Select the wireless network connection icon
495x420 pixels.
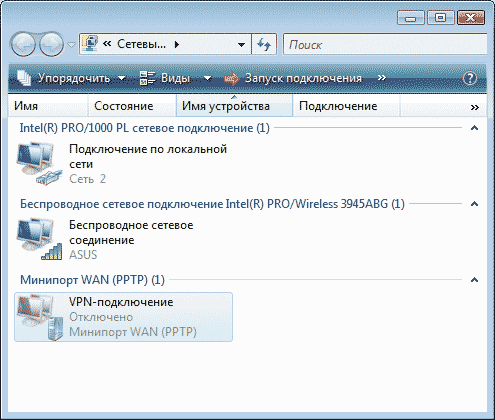point(39,239)
